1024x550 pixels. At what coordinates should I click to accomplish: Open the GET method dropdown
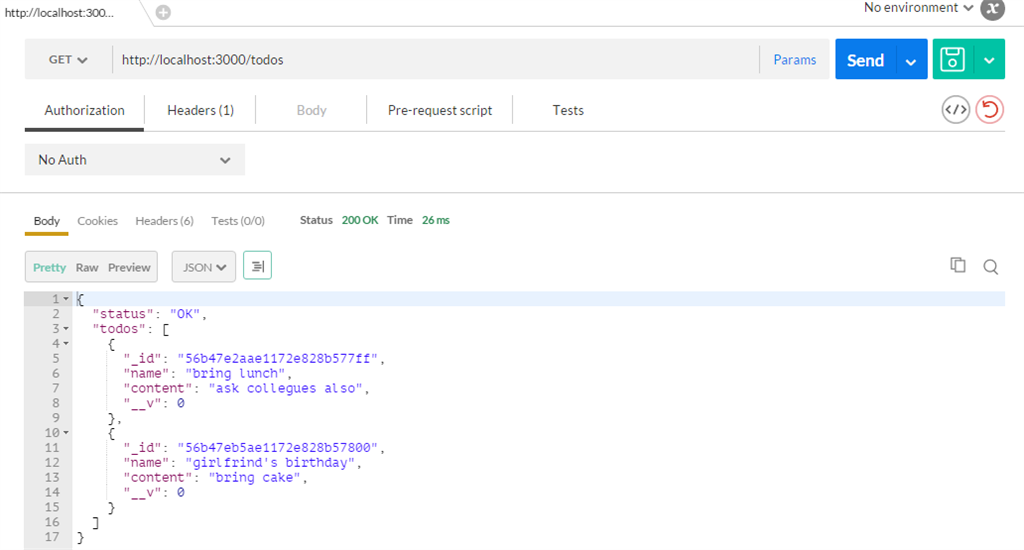coord(68,60)
